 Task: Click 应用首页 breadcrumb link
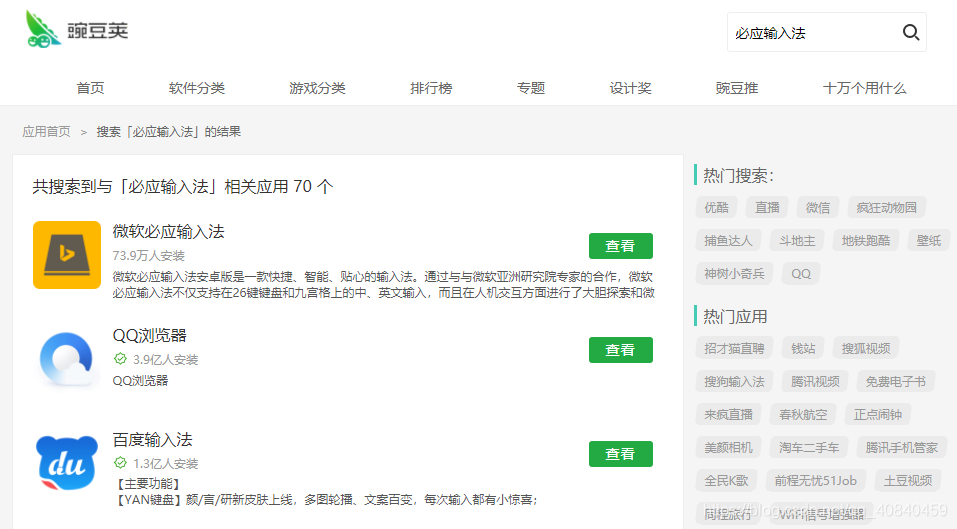[x=46, y=132]
